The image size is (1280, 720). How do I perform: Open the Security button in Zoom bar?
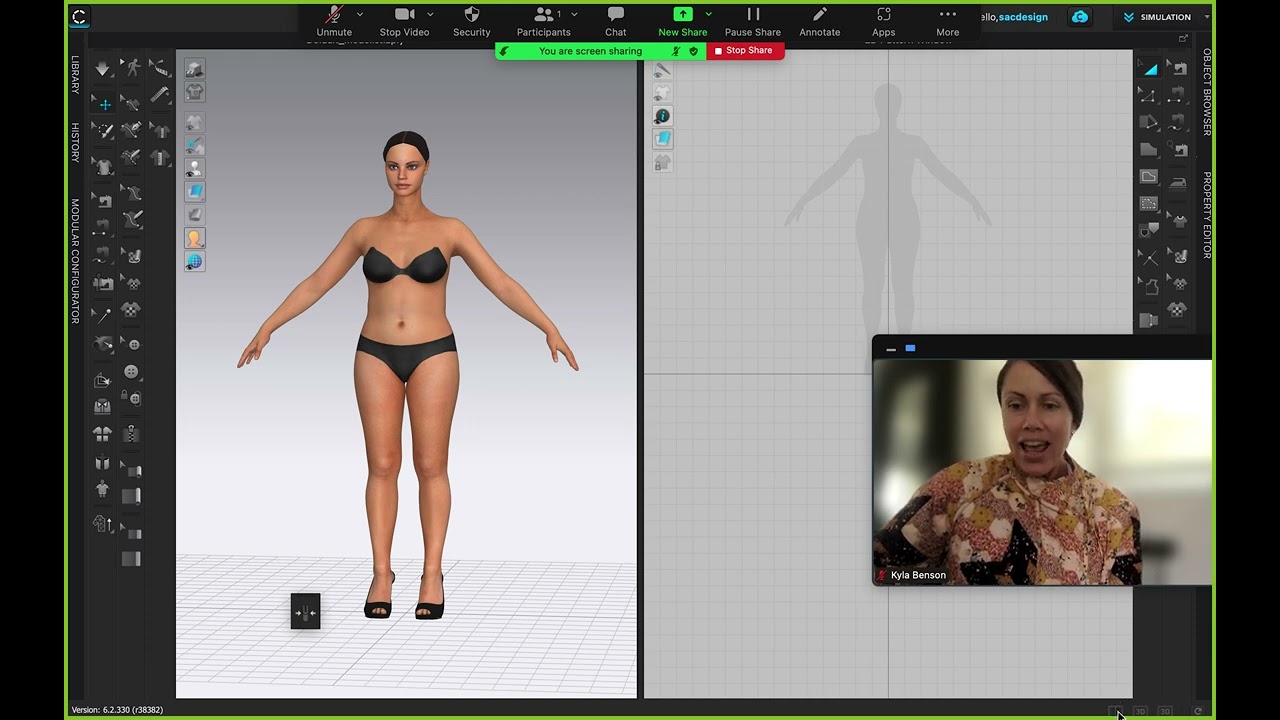coord(472,22)
